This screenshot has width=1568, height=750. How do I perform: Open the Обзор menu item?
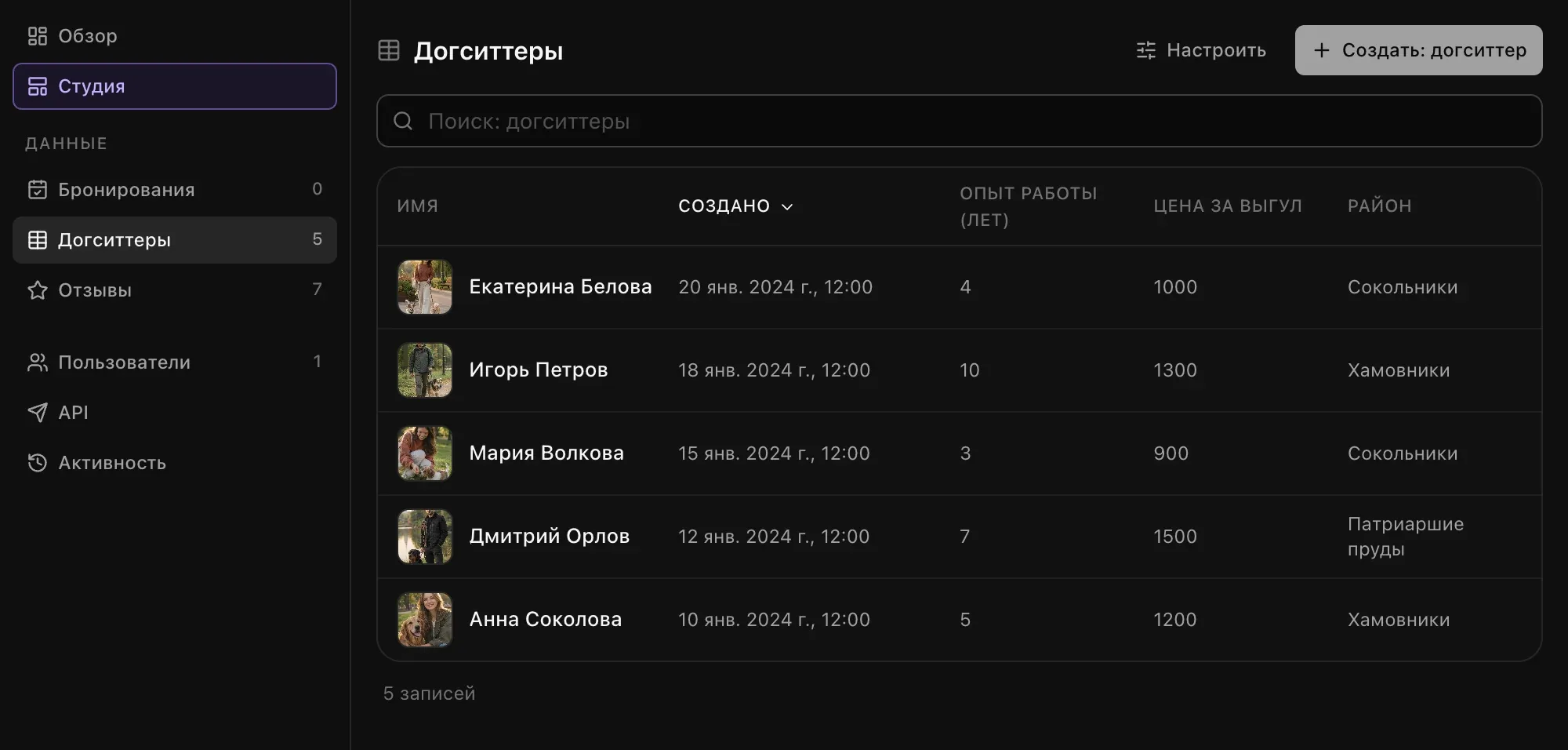175,36
